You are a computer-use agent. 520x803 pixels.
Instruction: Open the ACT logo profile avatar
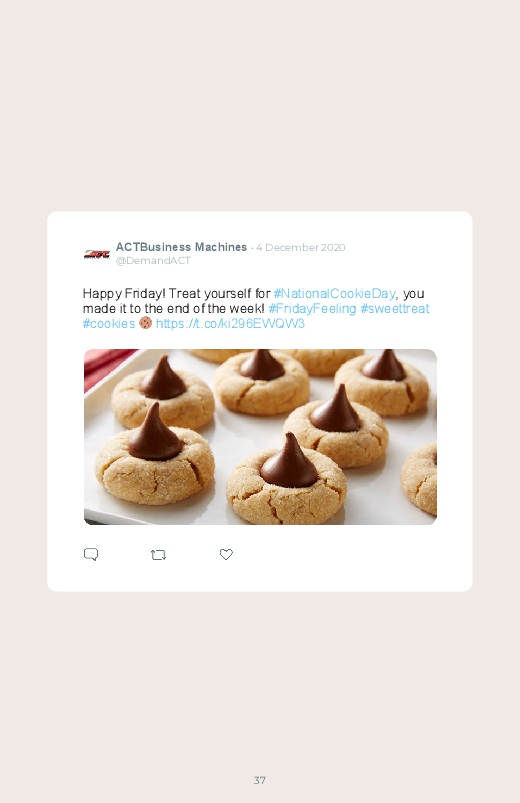97,254
